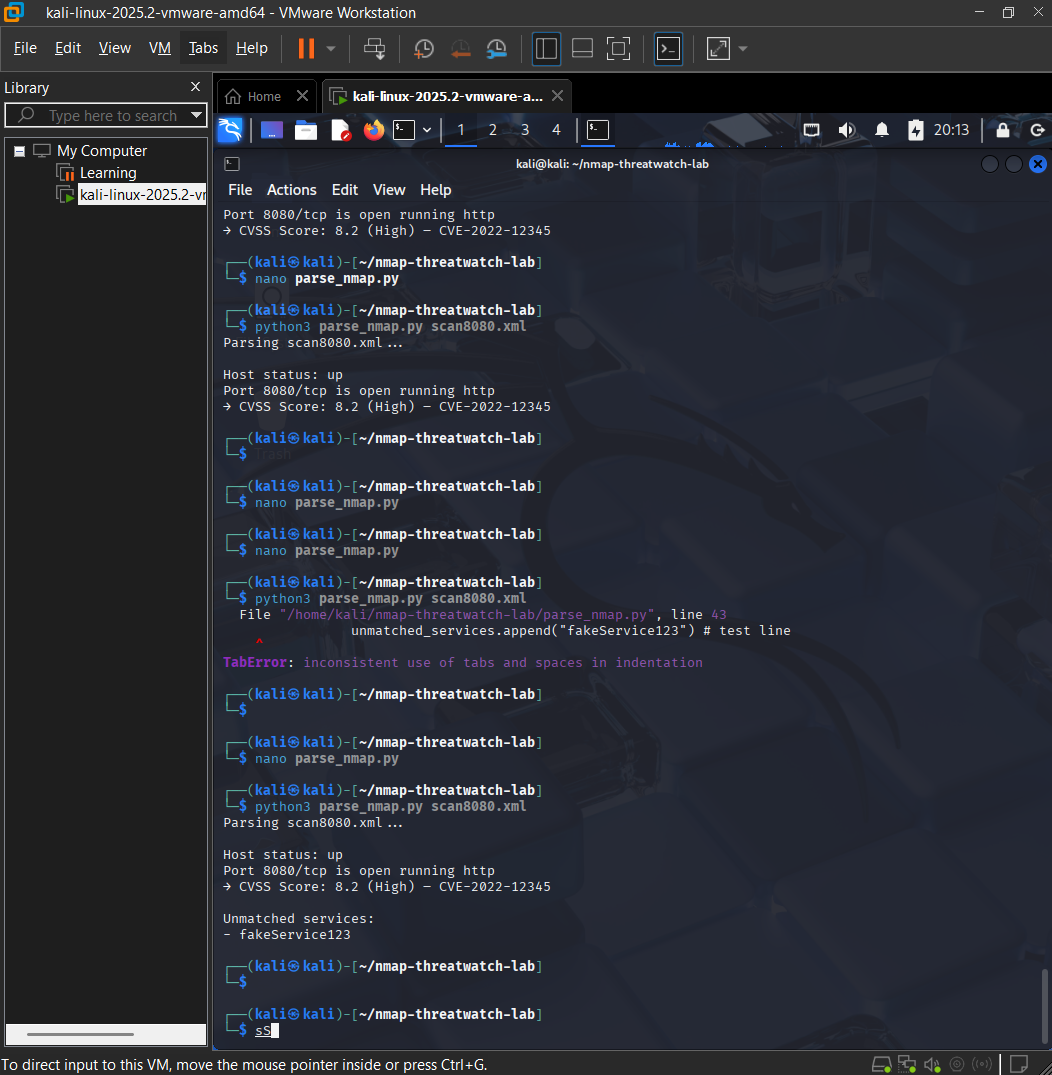
Task: Open the terminal Actions menu
Action: coord(291,190)
